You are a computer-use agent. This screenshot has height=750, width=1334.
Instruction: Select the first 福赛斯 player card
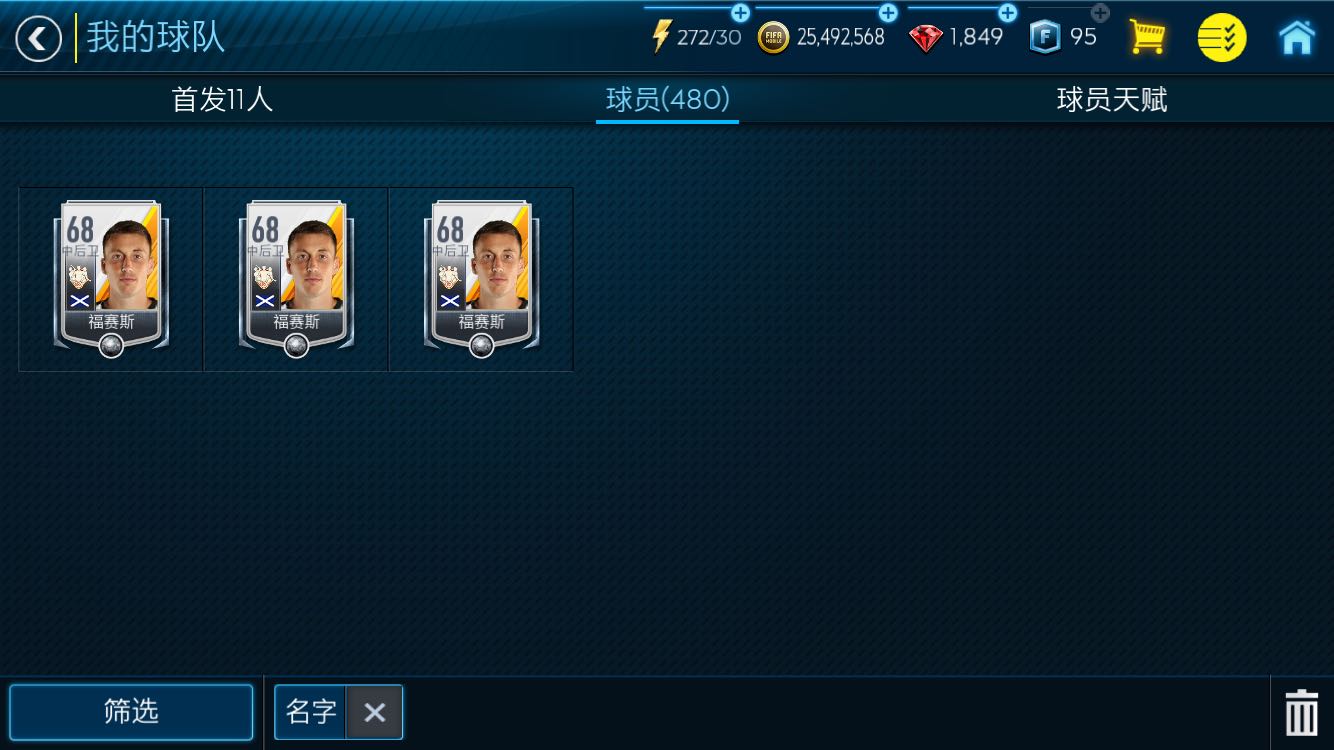coord(111,279)
